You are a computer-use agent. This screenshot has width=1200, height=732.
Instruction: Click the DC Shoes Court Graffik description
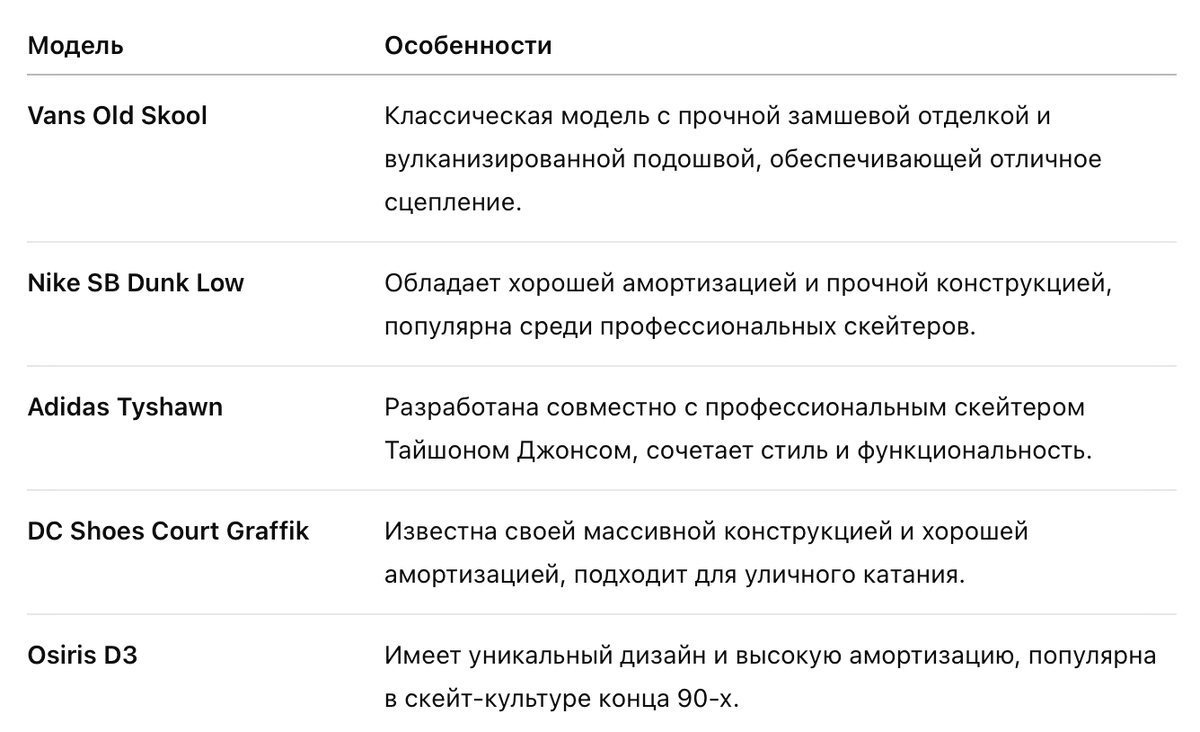click(x=706, y=553)
